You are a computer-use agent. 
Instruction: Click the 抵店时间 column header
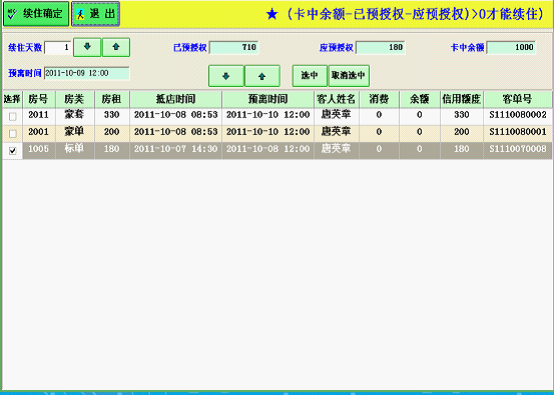(x=176, y=99)
